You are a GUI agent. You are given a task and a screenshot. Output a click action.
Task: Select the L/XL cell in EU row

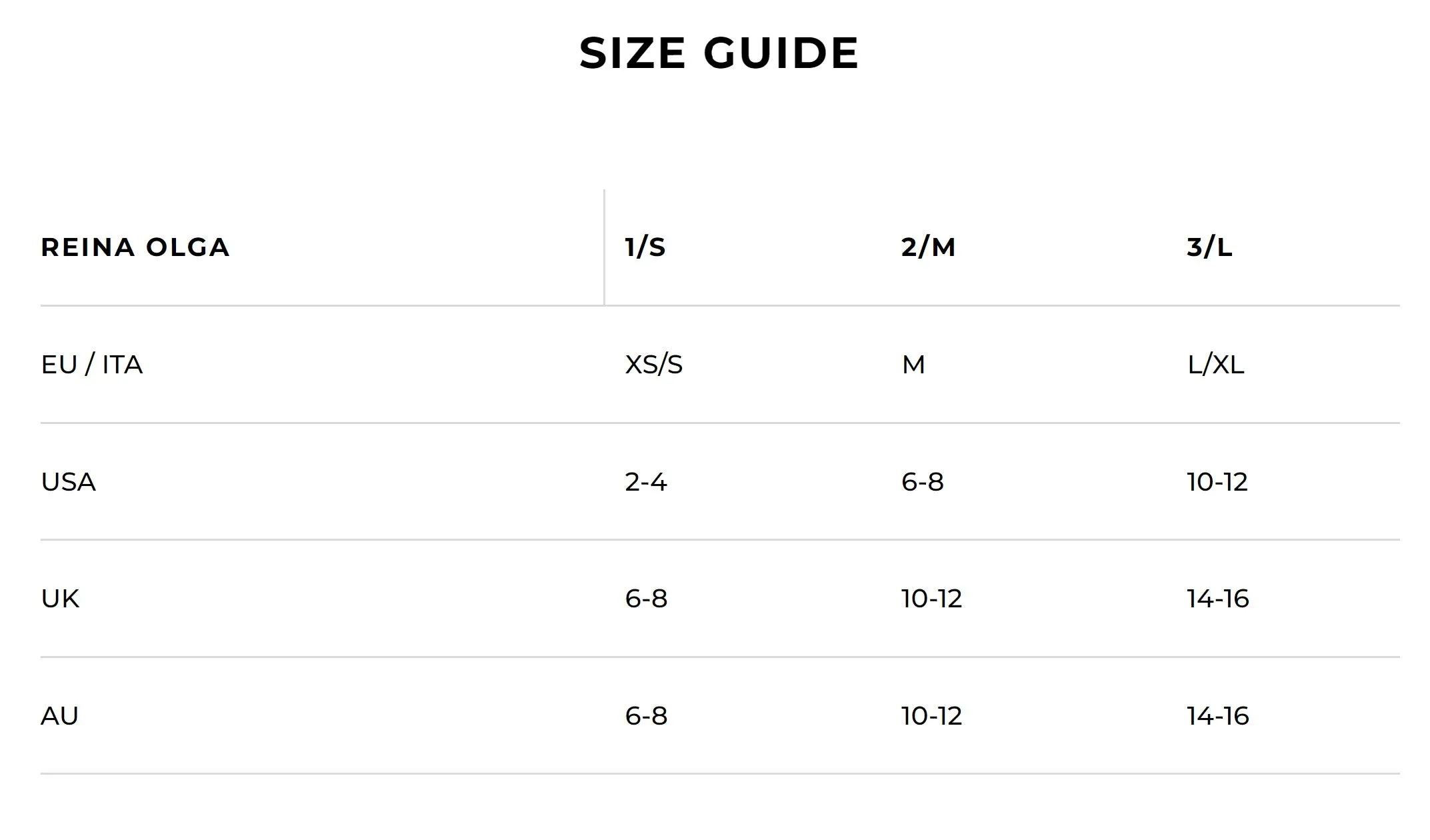coord(1215,365)
